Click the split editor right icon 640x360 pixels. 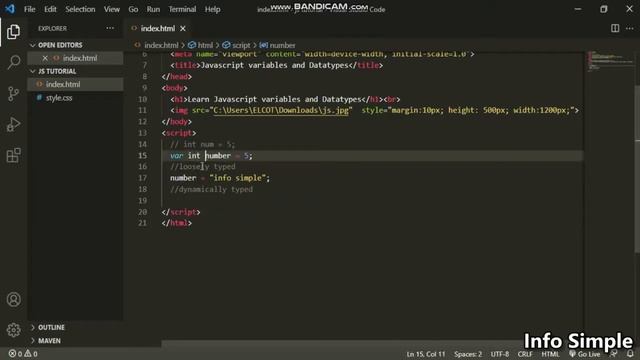[615, 28]
